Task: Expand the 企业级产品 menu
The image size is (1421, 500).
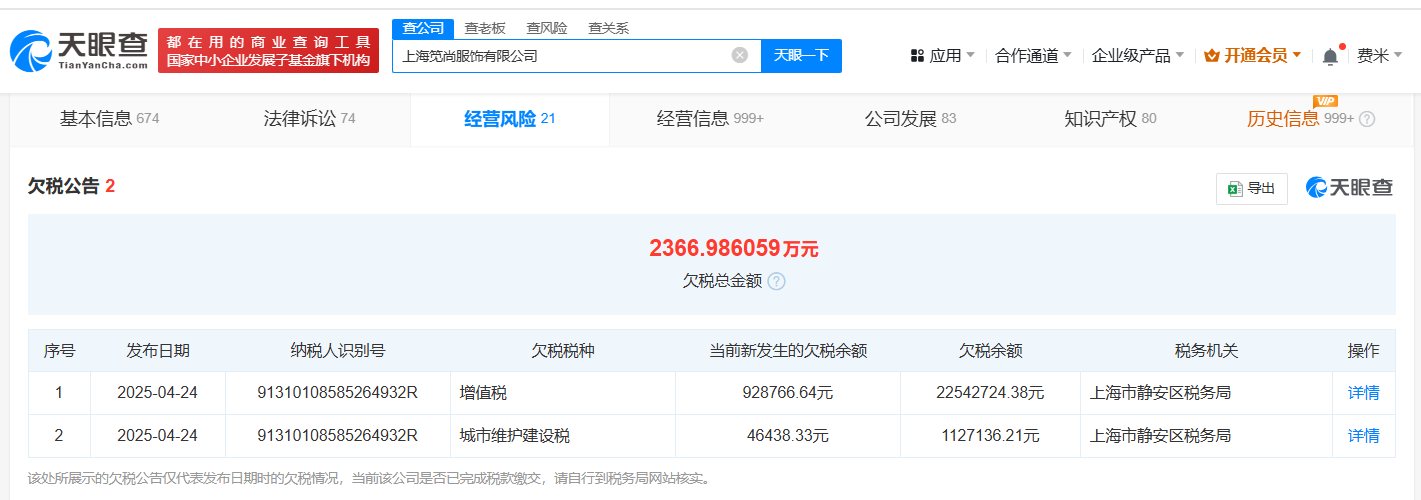Action: (1138, 56)
